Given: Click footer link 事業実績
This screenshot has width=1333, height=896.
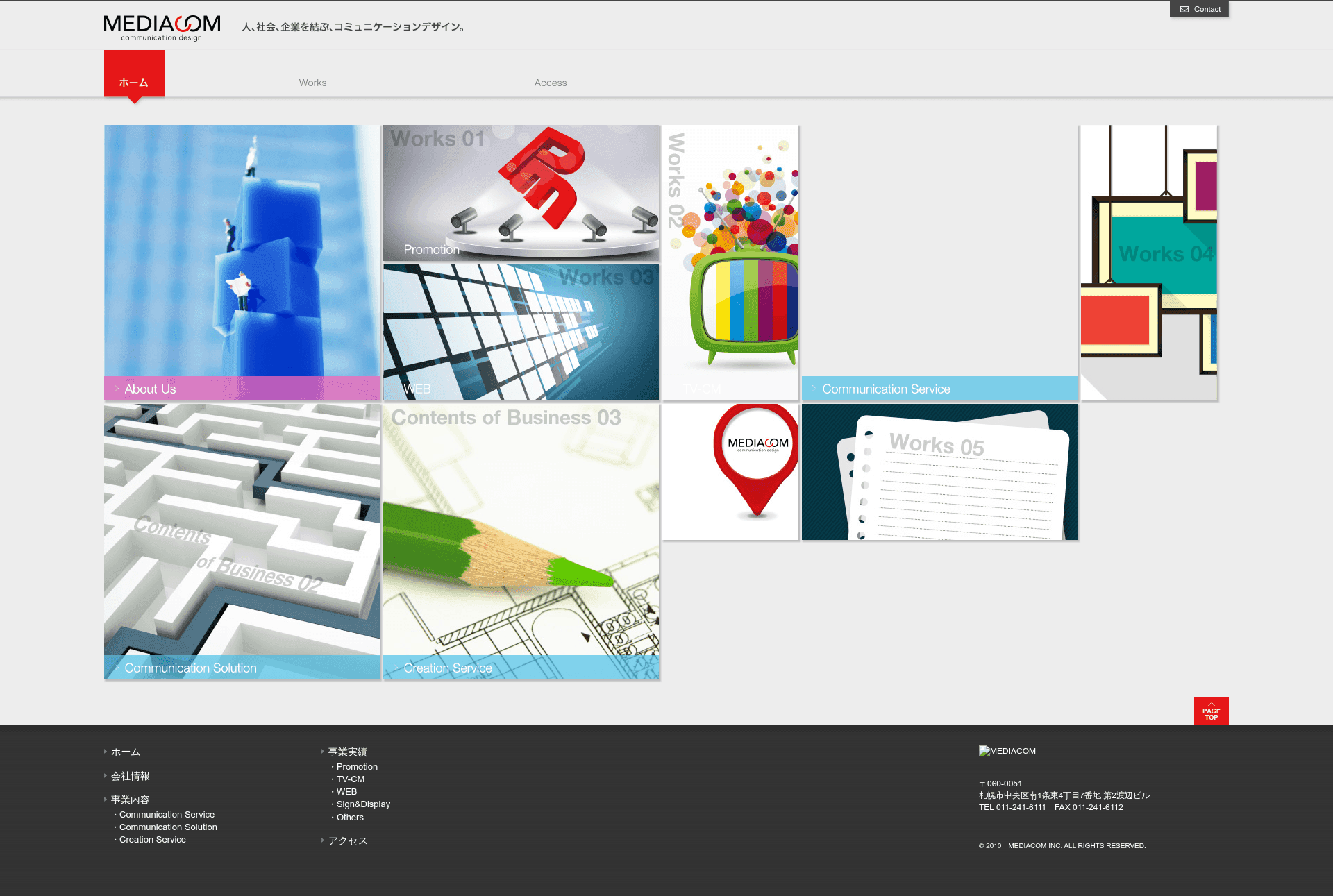Looking at the screenshot, I should point(348,752).
